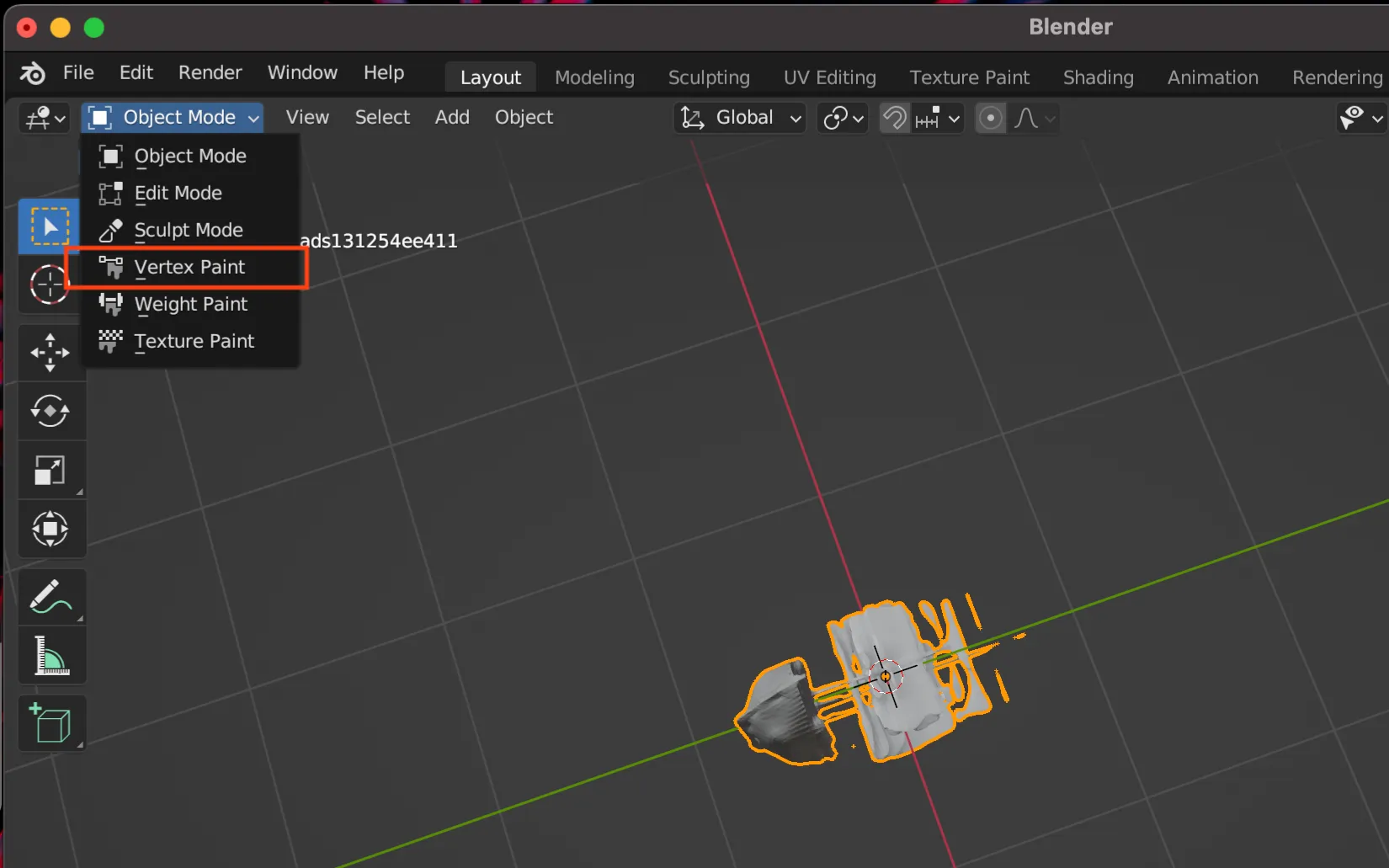
Task: Select the Scale tool
Action: pyautogui.click(x=50, y=470)
